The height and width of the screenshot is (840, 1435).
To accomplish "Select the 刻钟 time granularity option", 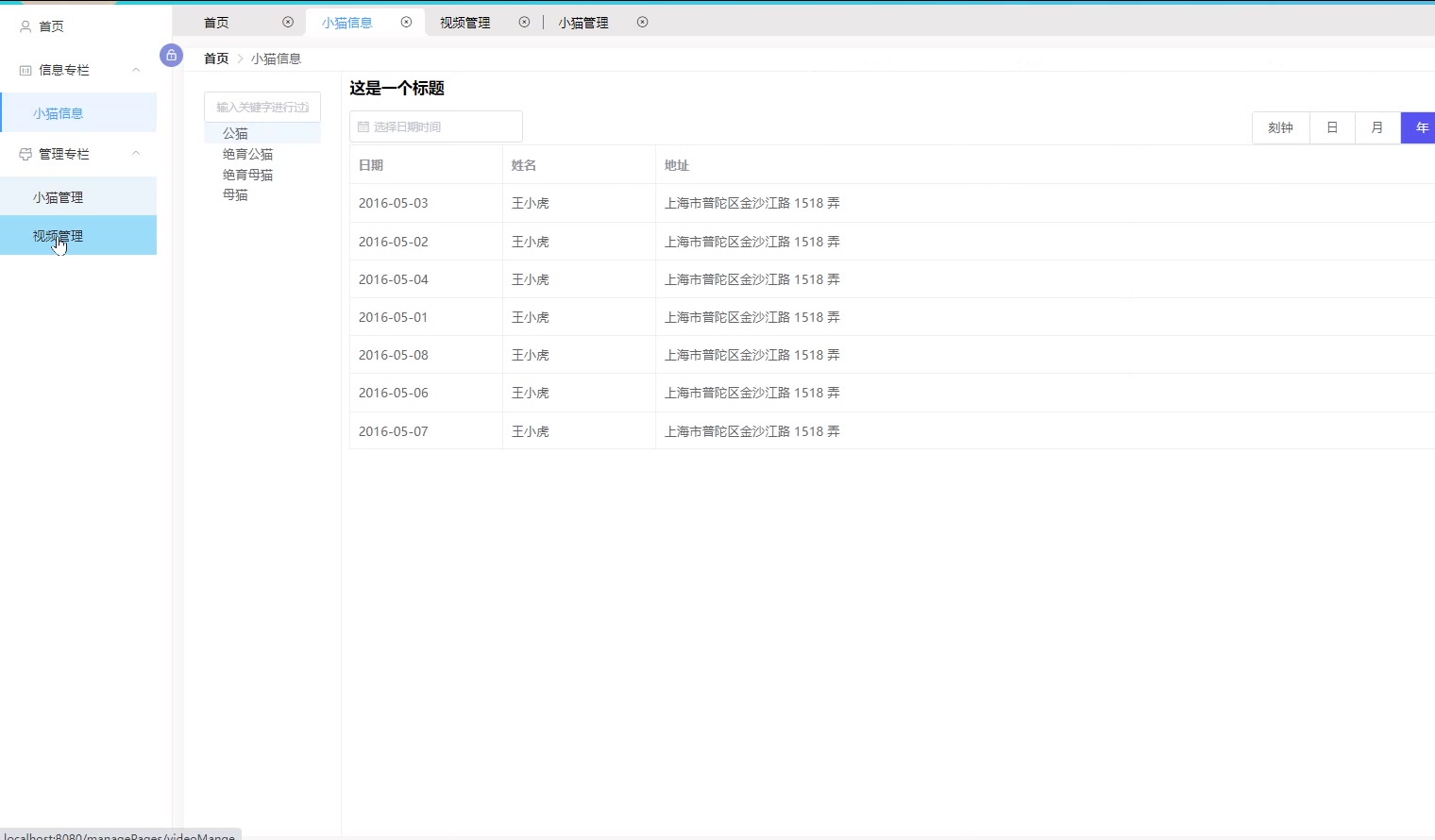I will pyautogui.click(x=1280, y=127).
